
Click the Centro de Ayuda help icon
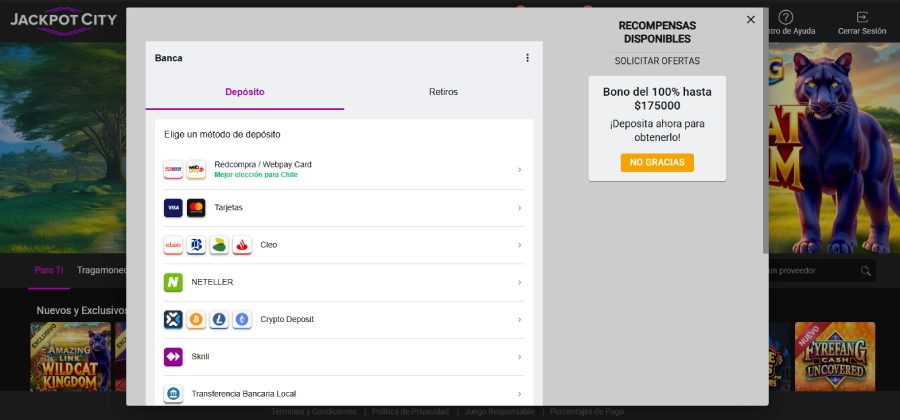(x=786, y=17)
